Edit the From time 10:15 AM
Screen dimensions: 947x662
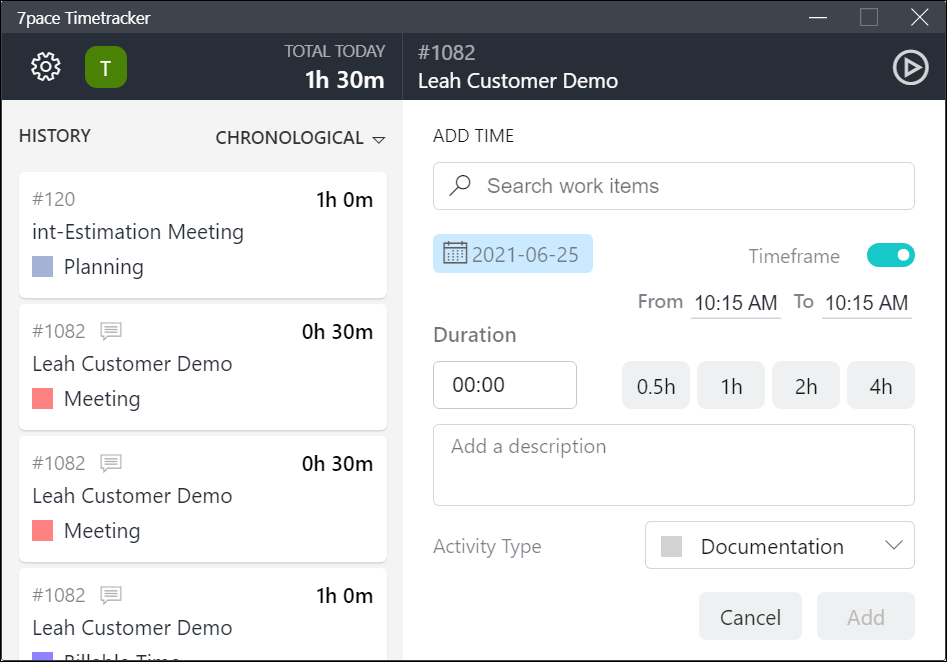point(736,303)
